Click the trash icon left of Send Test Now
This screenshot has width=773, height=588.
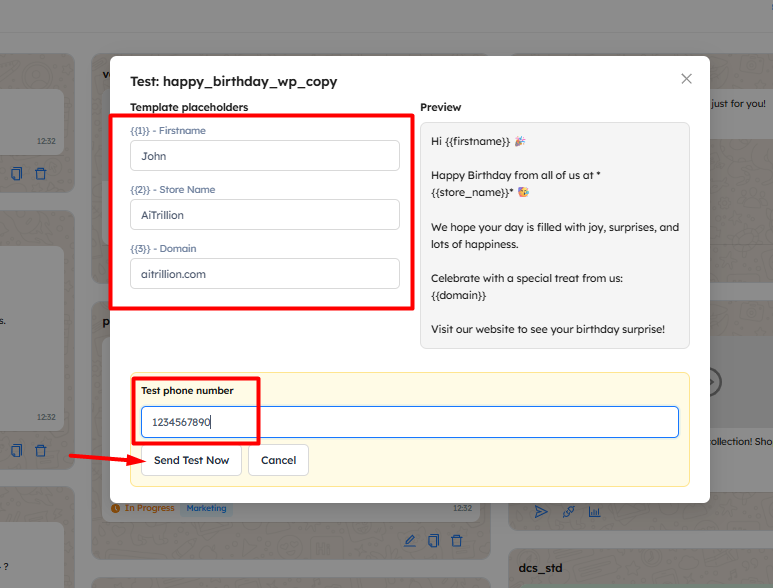tap(41, 451)
